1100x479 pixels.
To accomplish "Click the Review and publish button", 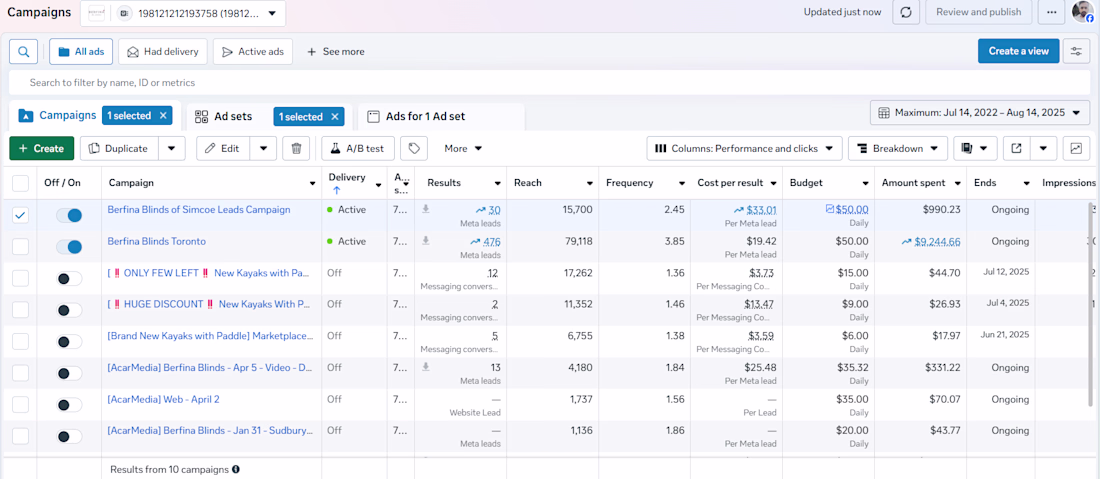I will (979, 12).
